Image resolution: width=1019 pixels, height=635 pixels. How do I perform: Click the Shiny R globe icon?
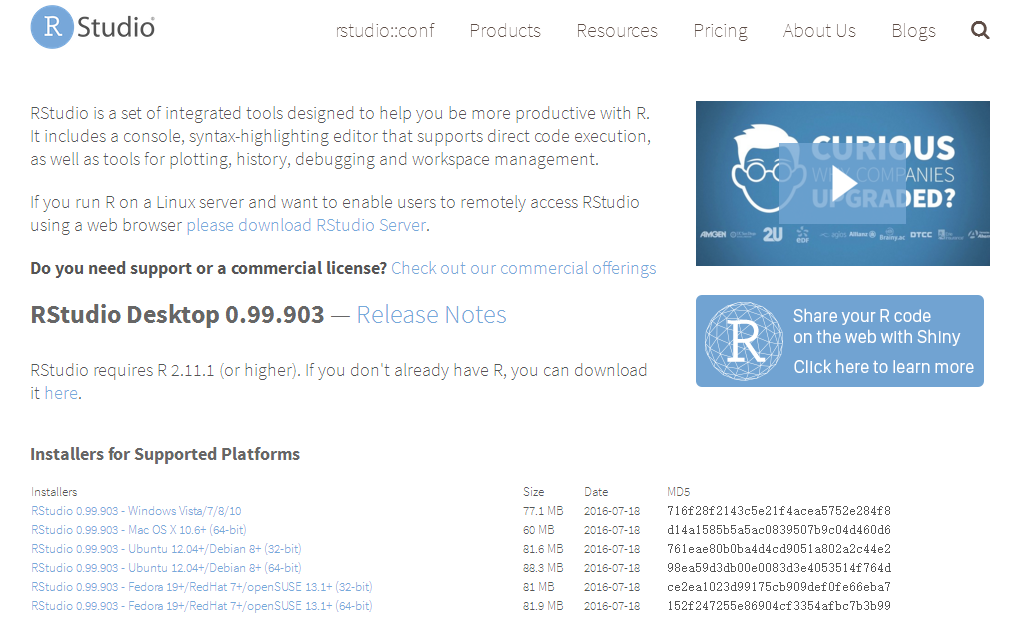[744, 341]
